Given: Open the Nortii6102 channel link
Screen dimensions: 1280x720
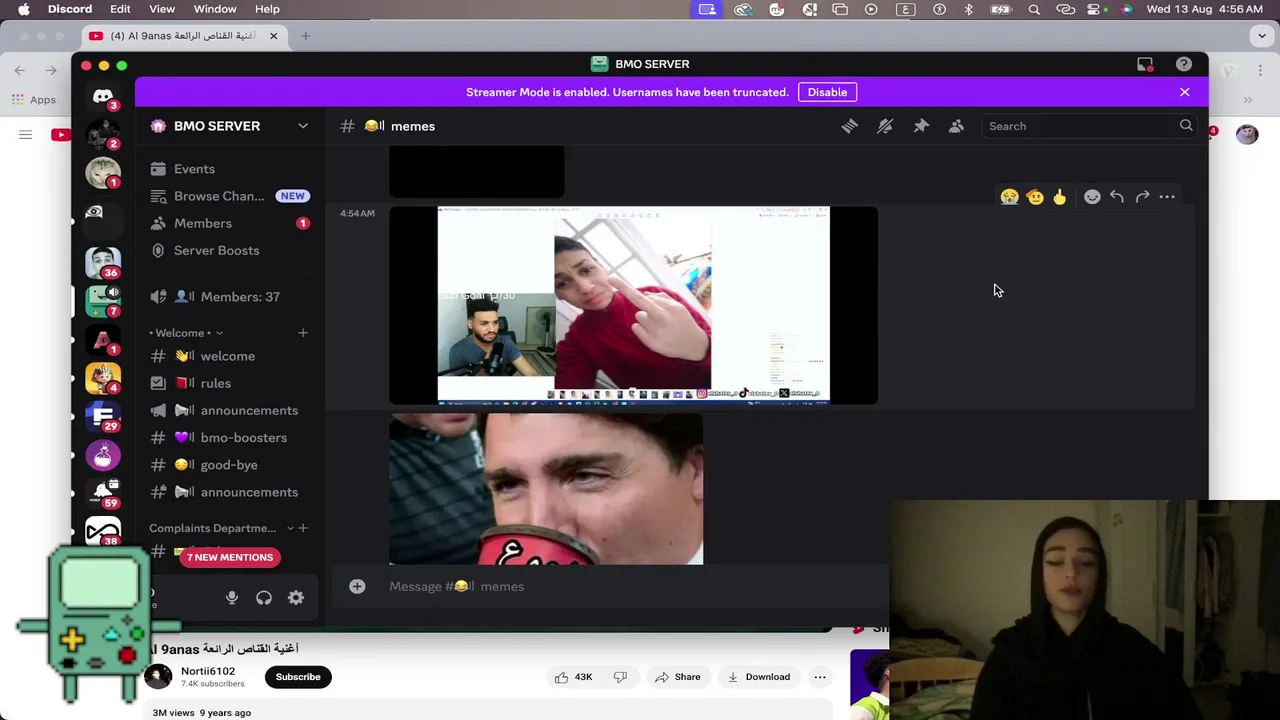Looking at the screenshot, I should click(208, 671).
